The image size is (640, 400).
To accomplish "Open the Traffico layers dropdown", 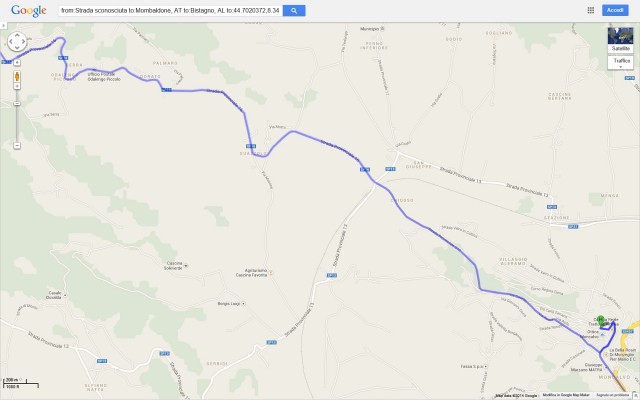I will (x=620, y=62).
